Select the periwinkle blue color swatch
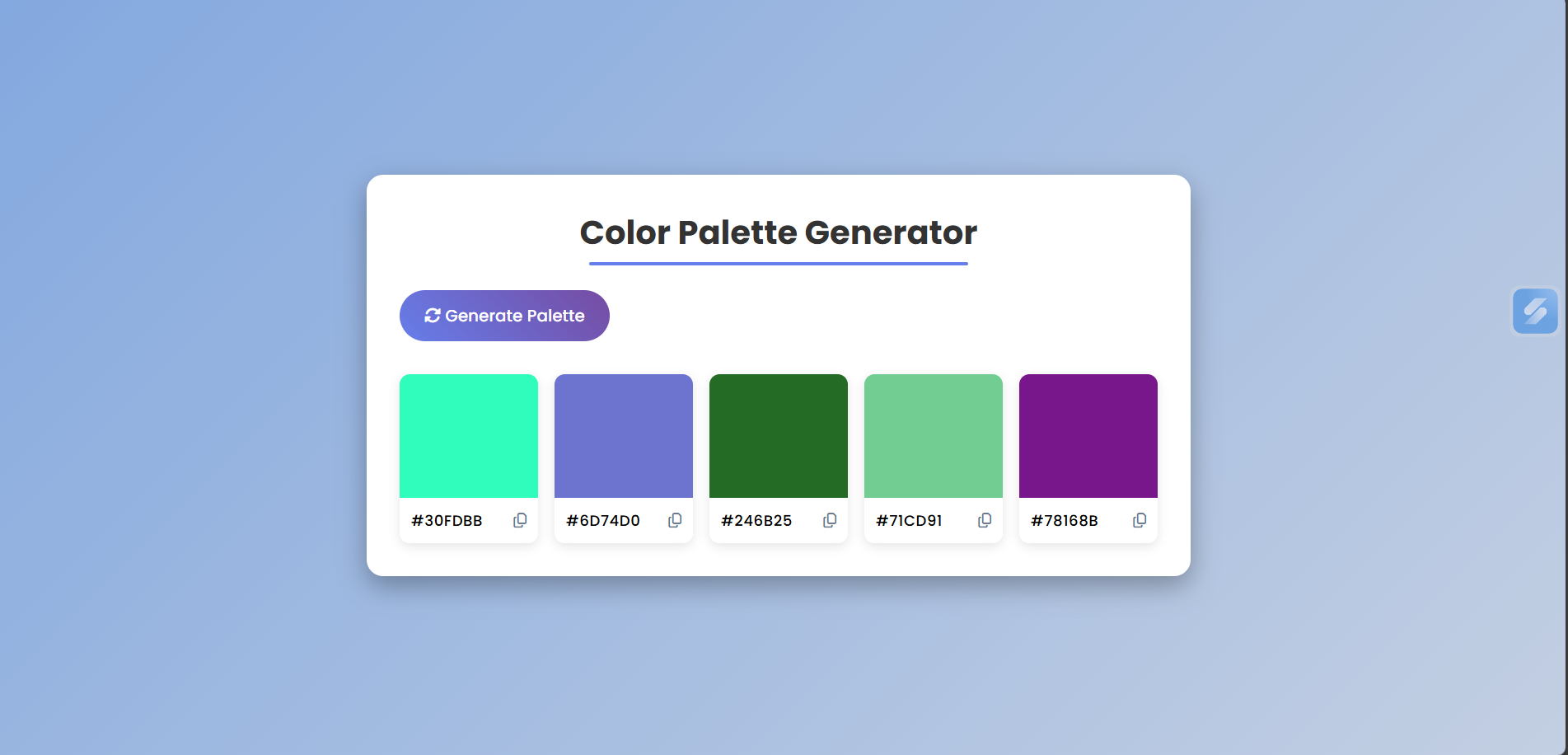 624,436
